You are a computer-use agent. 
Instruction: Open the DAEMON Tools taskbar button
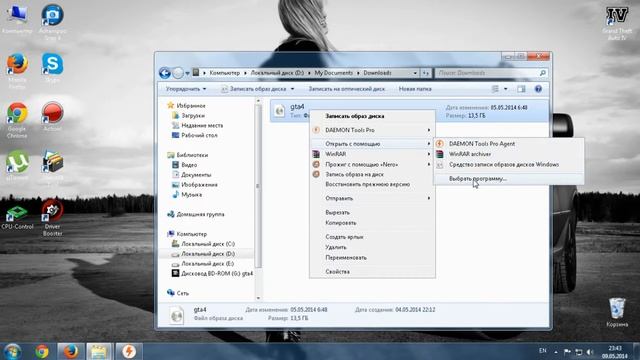coord(129,351)
